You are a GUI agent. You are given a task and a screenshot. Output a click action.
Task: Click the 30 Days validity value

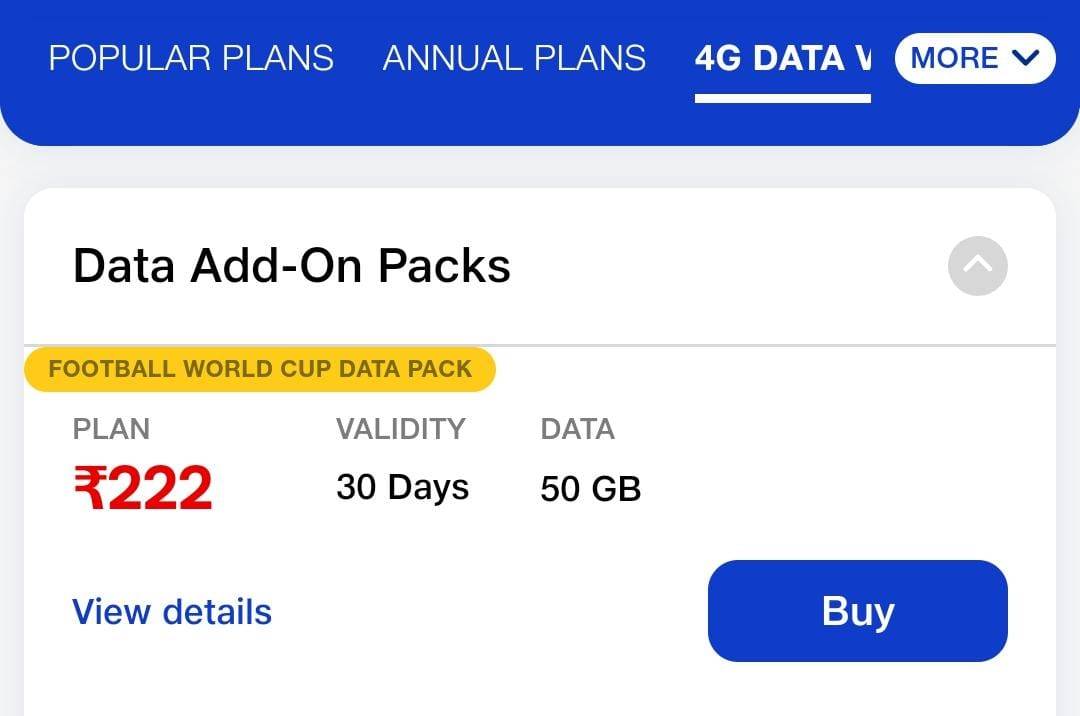402,488
